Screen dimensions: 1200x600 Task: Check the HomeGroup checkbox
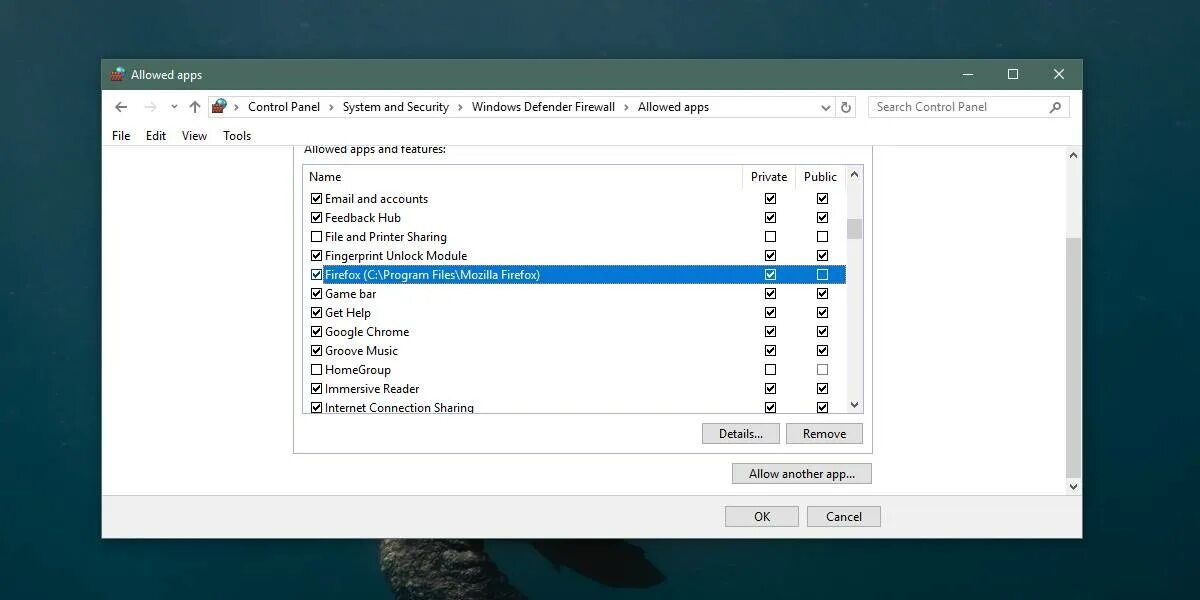(316, 370)
